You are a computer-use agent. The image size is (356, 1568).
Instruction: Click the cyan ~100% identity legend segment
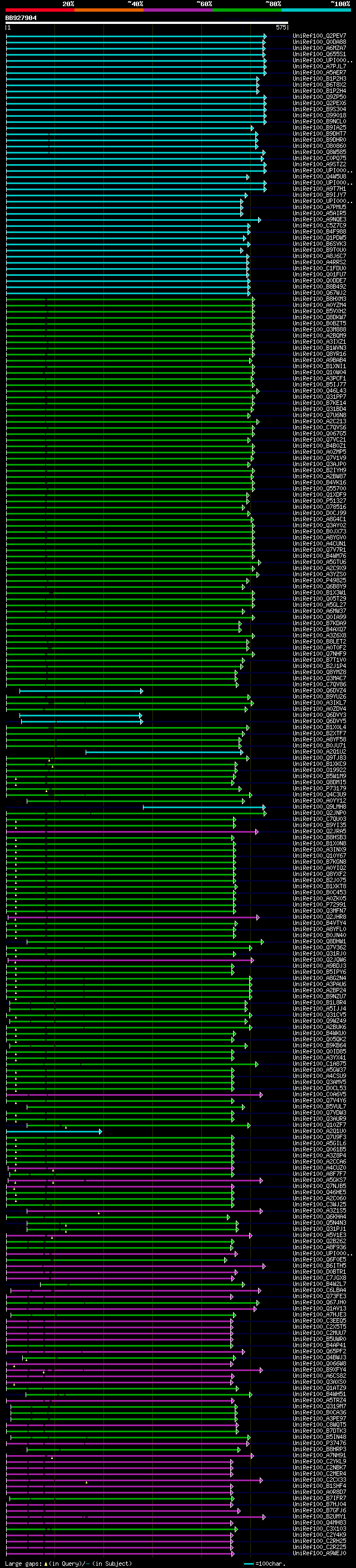[x=316, y=10]
